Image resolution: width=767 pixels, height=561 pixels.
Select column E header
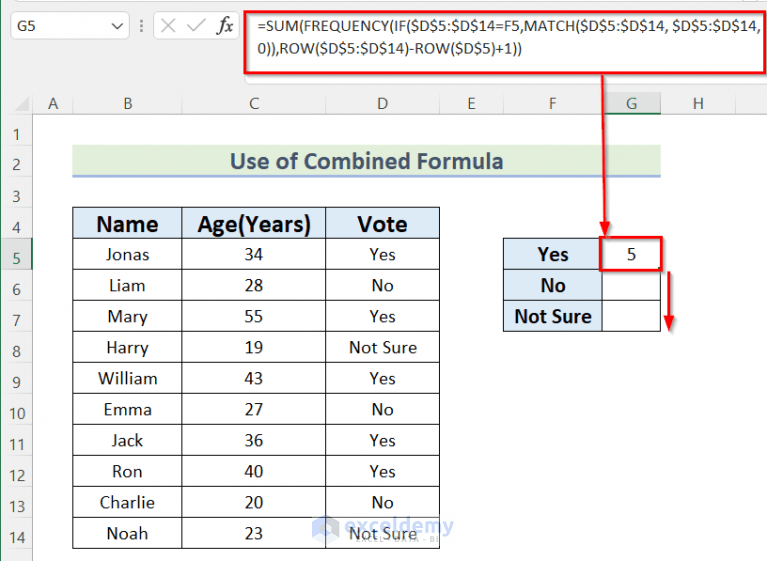pos(471,104)
